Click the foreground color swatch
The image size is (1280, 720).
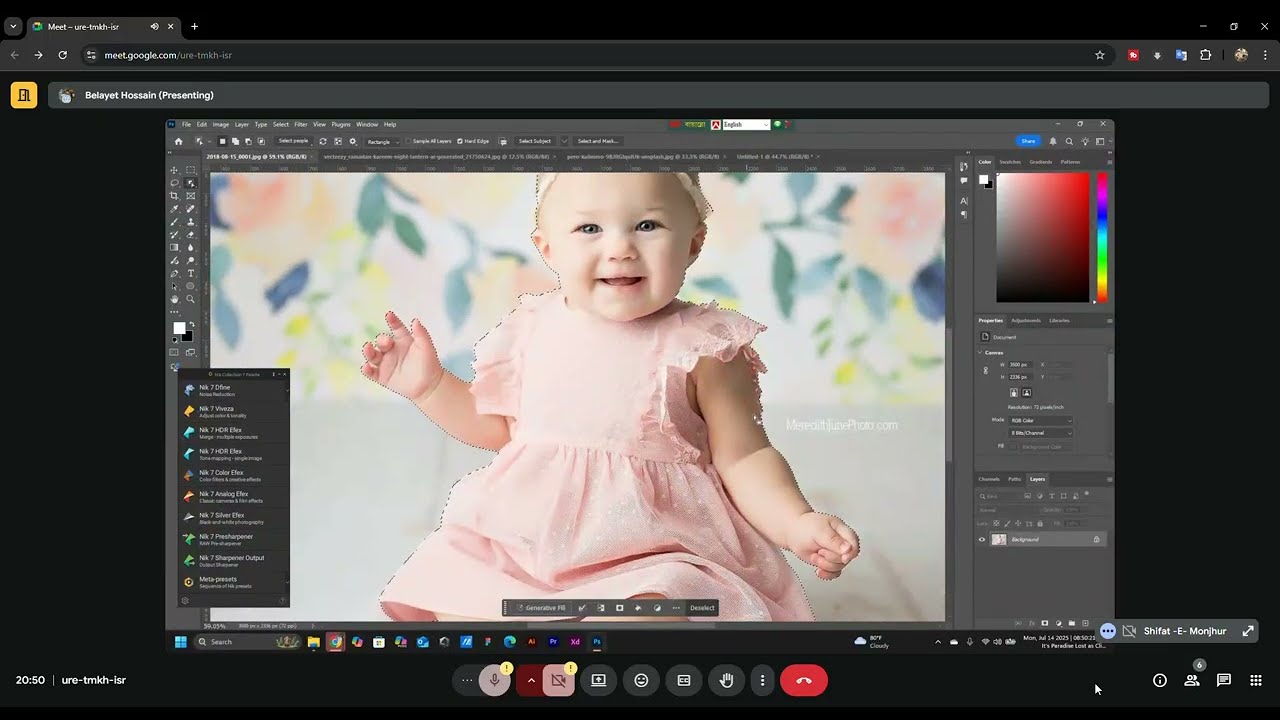(x=179, y=327)
